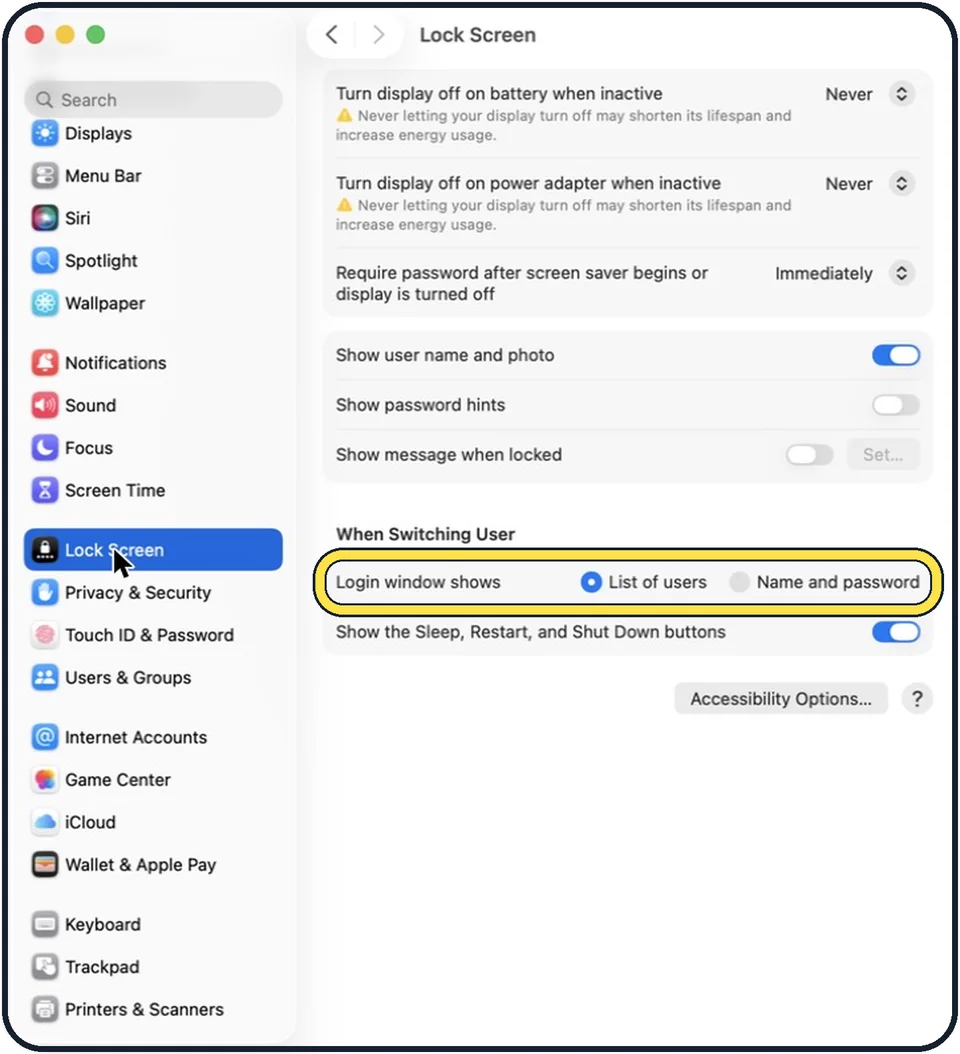
Task: Click the Touch ID fingerprint icon
Action: click(x=45, y=635)
